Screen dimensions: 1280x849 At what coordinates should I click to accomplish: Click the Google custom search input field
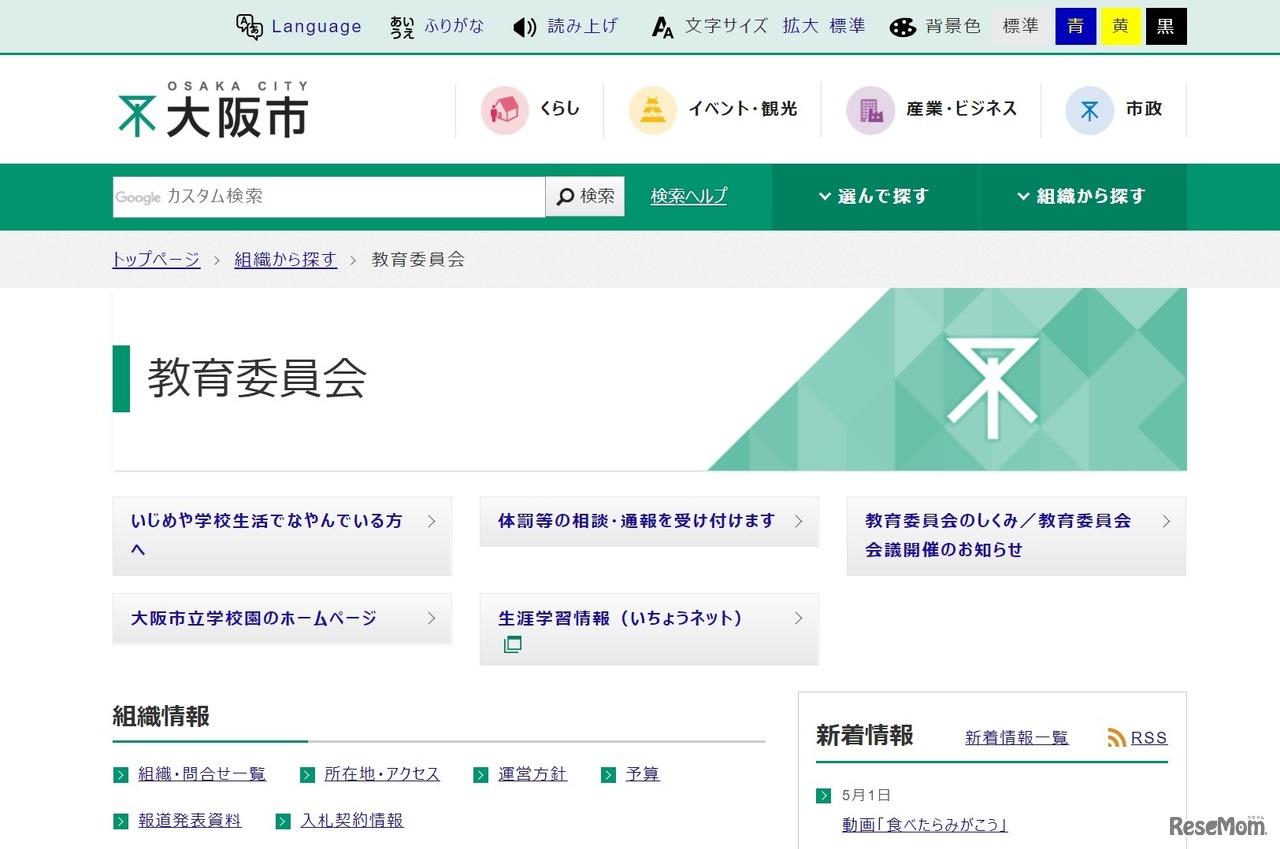coord(330,196)
